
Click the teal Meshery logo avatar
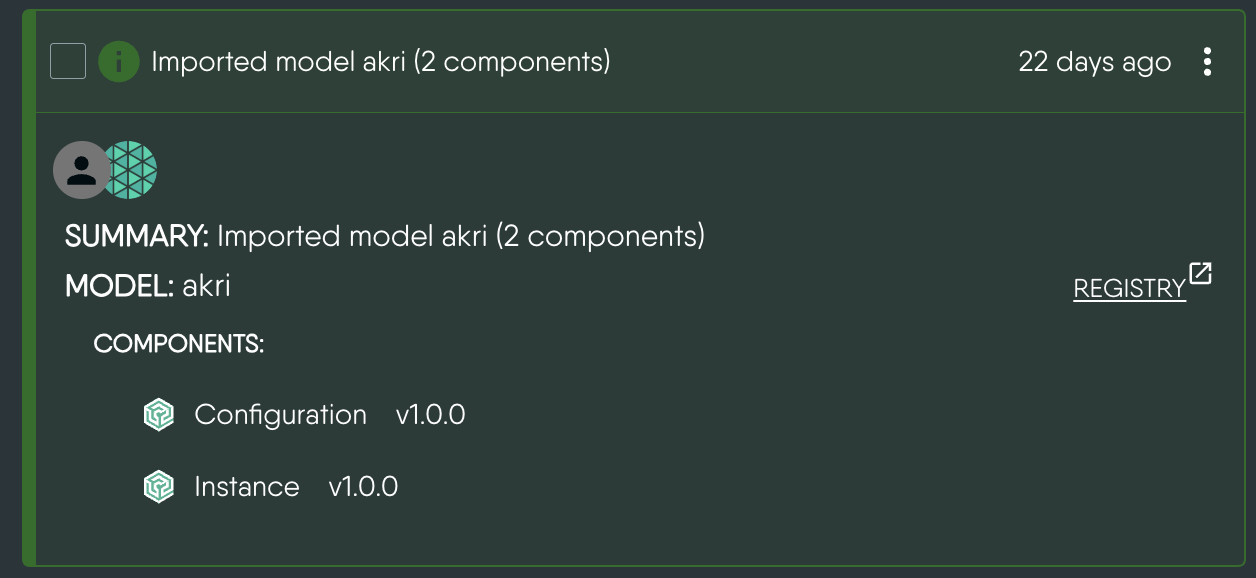click(x=131, y=169)
